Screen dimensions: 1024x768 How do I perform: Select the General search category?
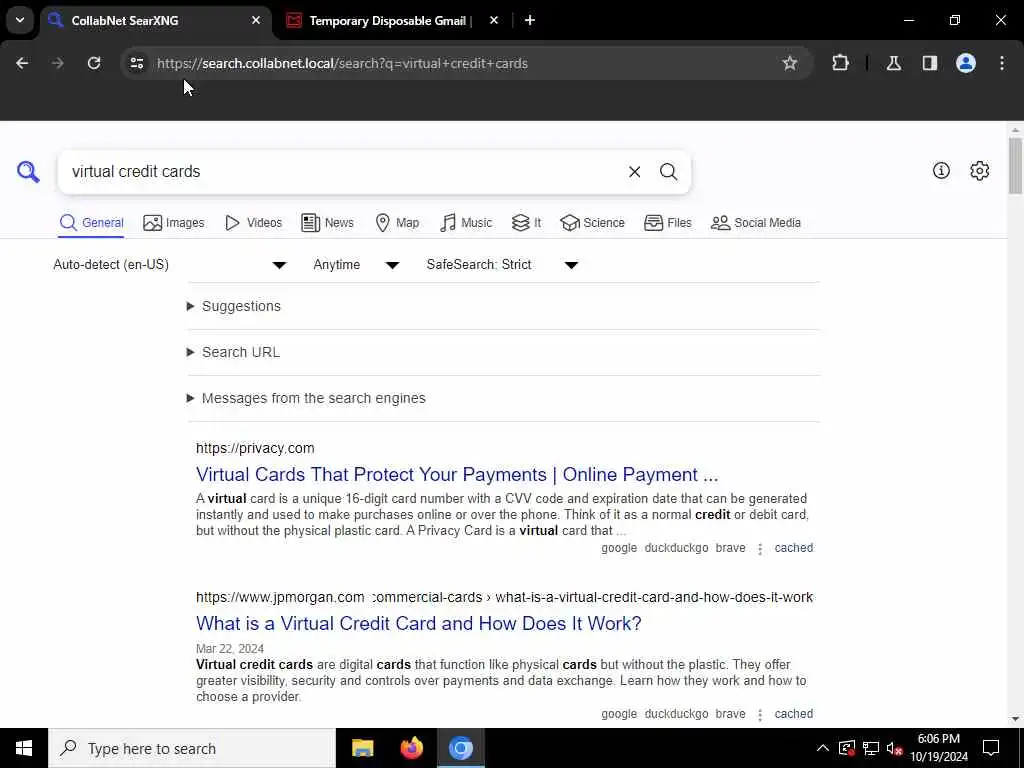[91, 223]
